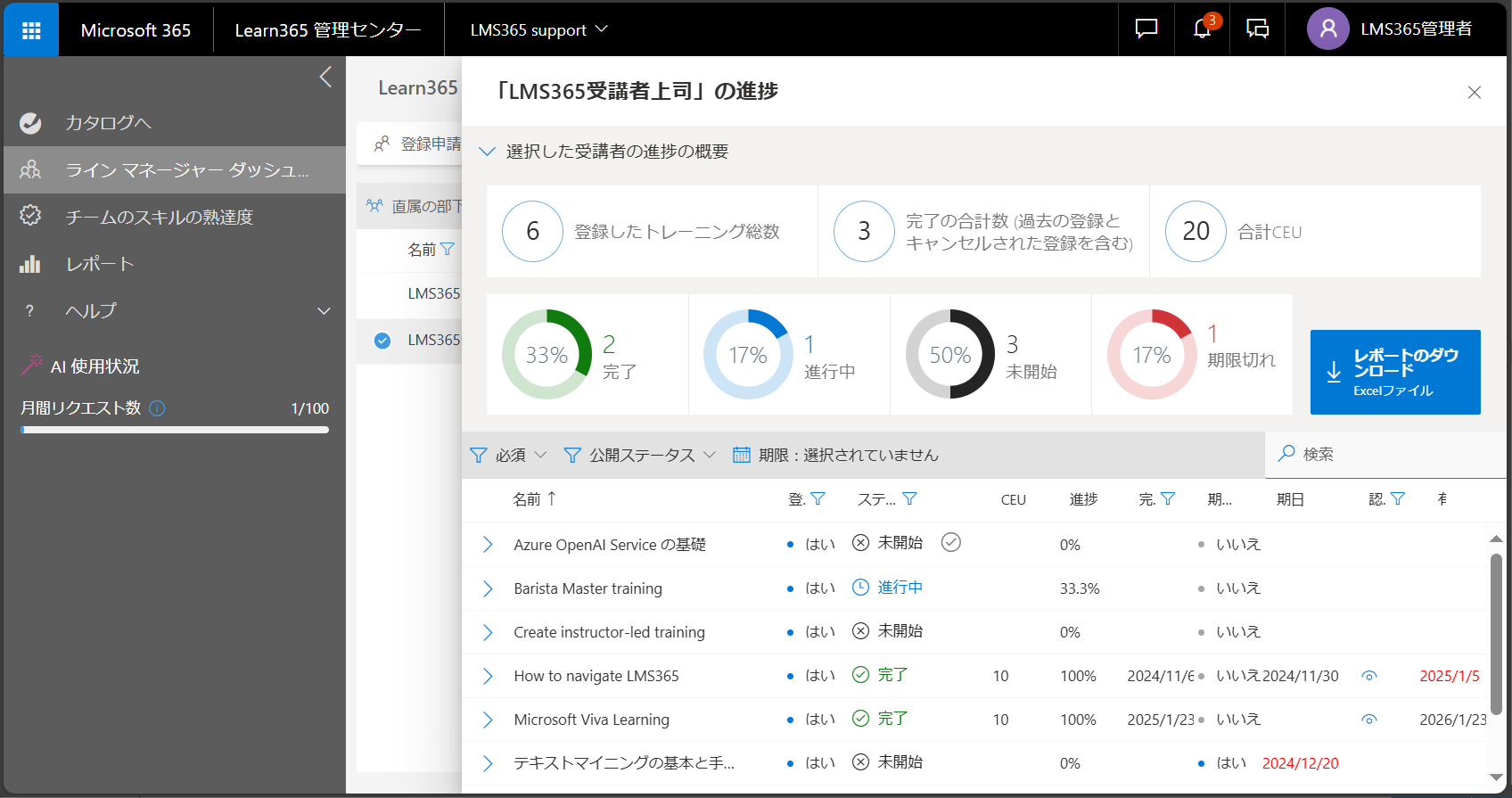
Task: Expand Create instructor-led training row
Action: point(488,632)
